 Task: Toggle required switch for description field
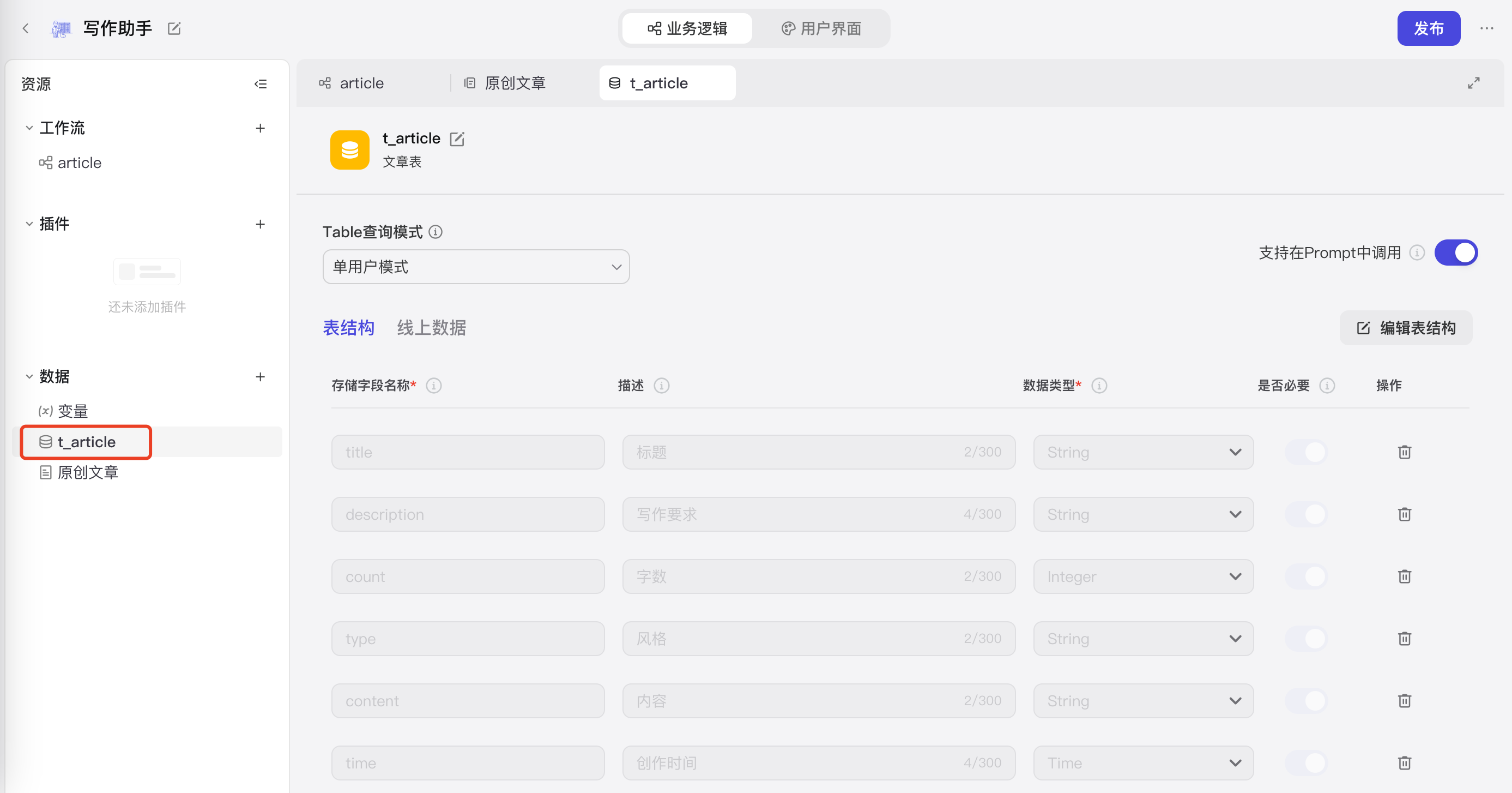coord(1306,514)
